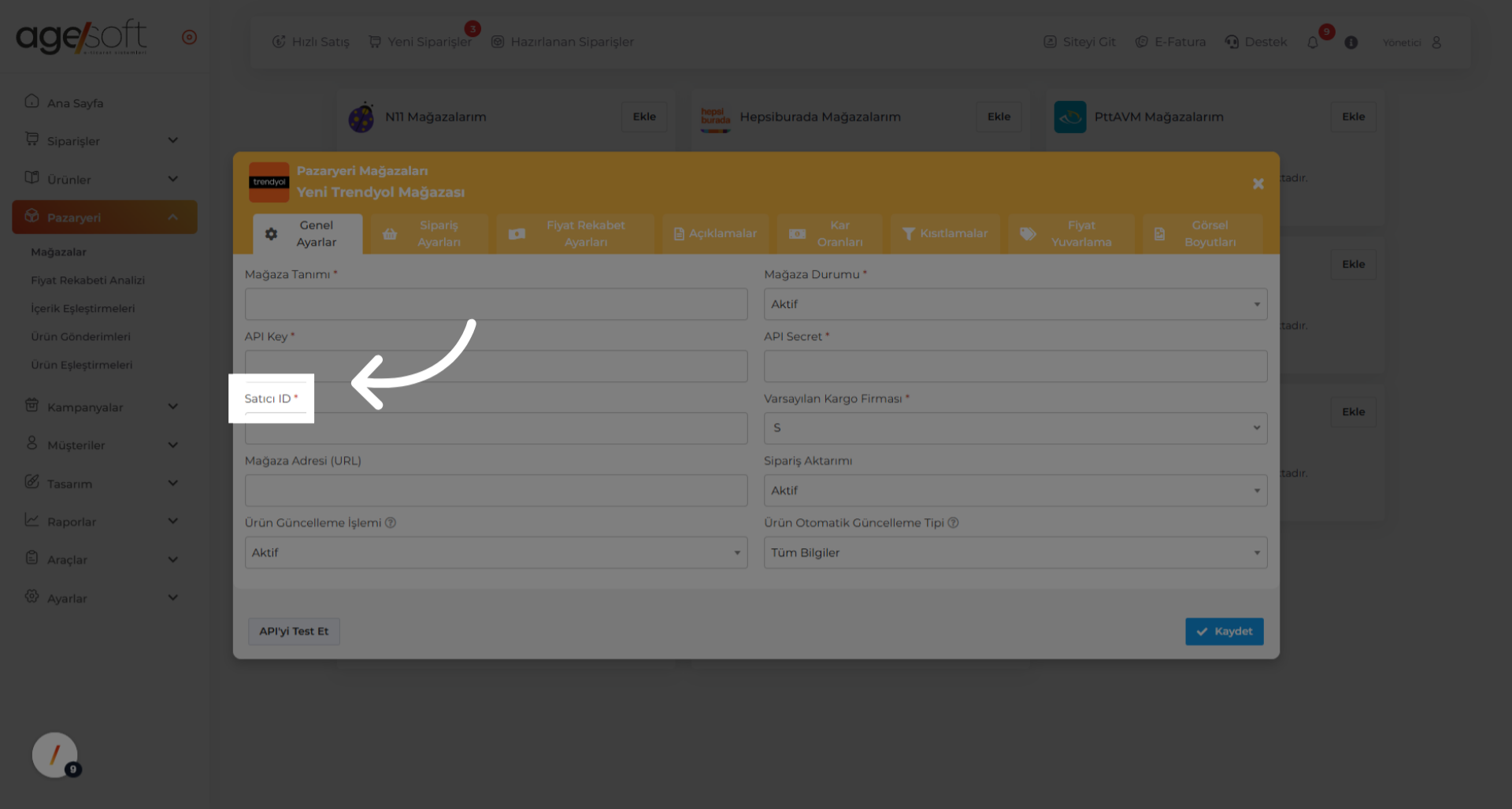The image size is (1512, 809).
Task: Switch to Fiyat Rekabet Ayarları tab
Action: point(575,234)
